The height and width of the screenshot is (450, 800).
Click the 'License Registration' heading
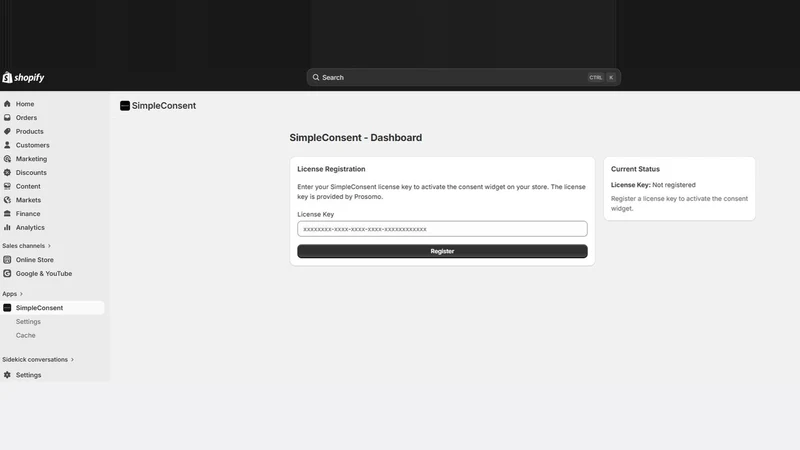click(x=331, y=169)
